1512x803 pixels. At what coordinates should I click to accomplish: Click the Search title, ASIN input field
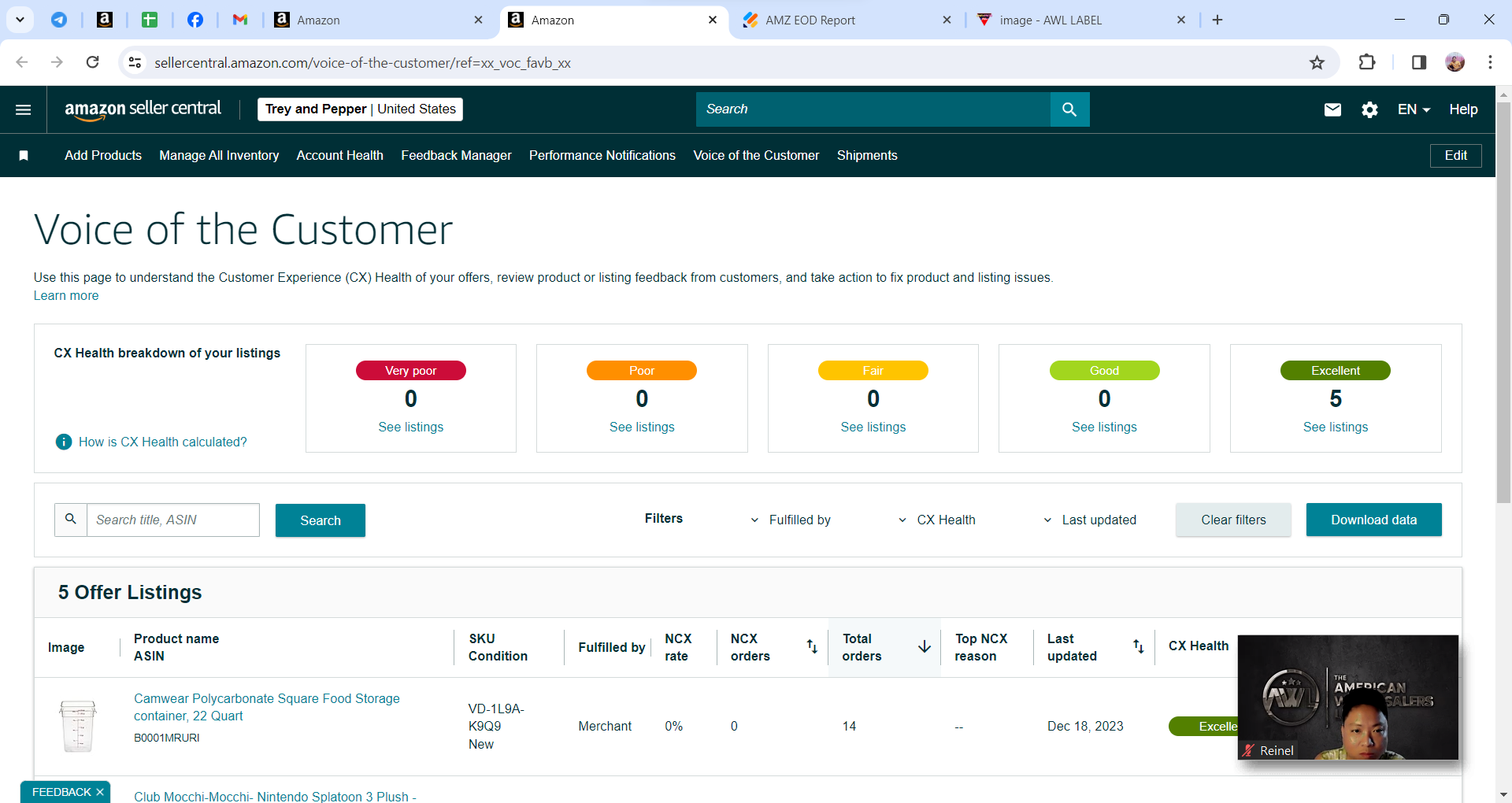pyautogui.click(x=173, y=520)
